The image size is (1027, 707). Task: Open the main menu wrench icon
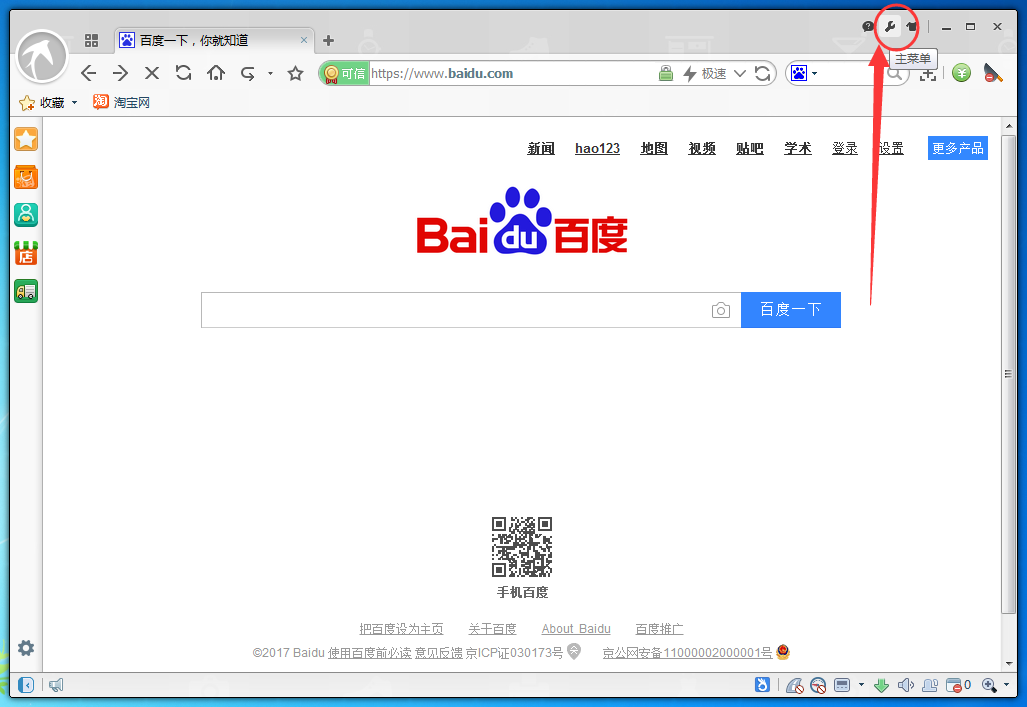890,26
